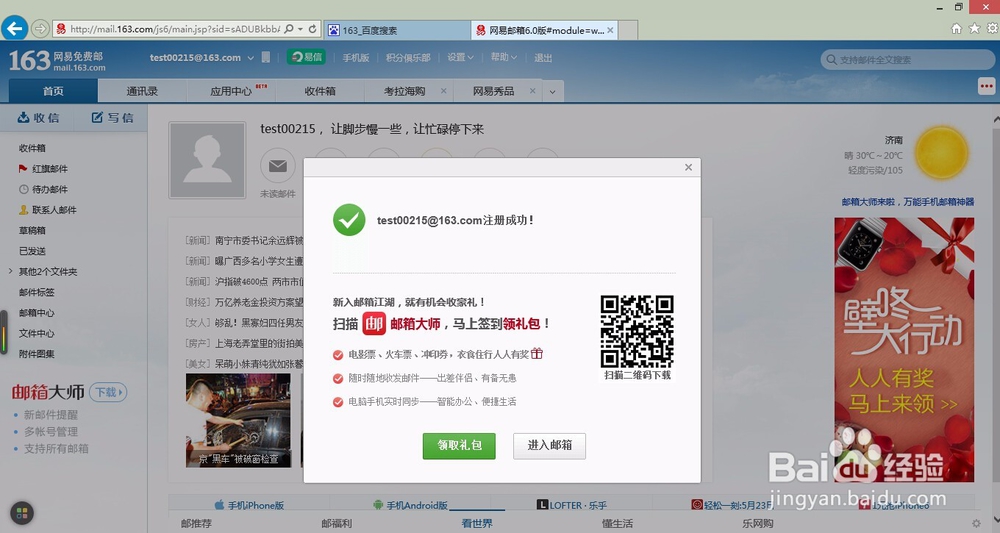
Task: Open the 手机iPhone版 link
Action: (249, 505)
